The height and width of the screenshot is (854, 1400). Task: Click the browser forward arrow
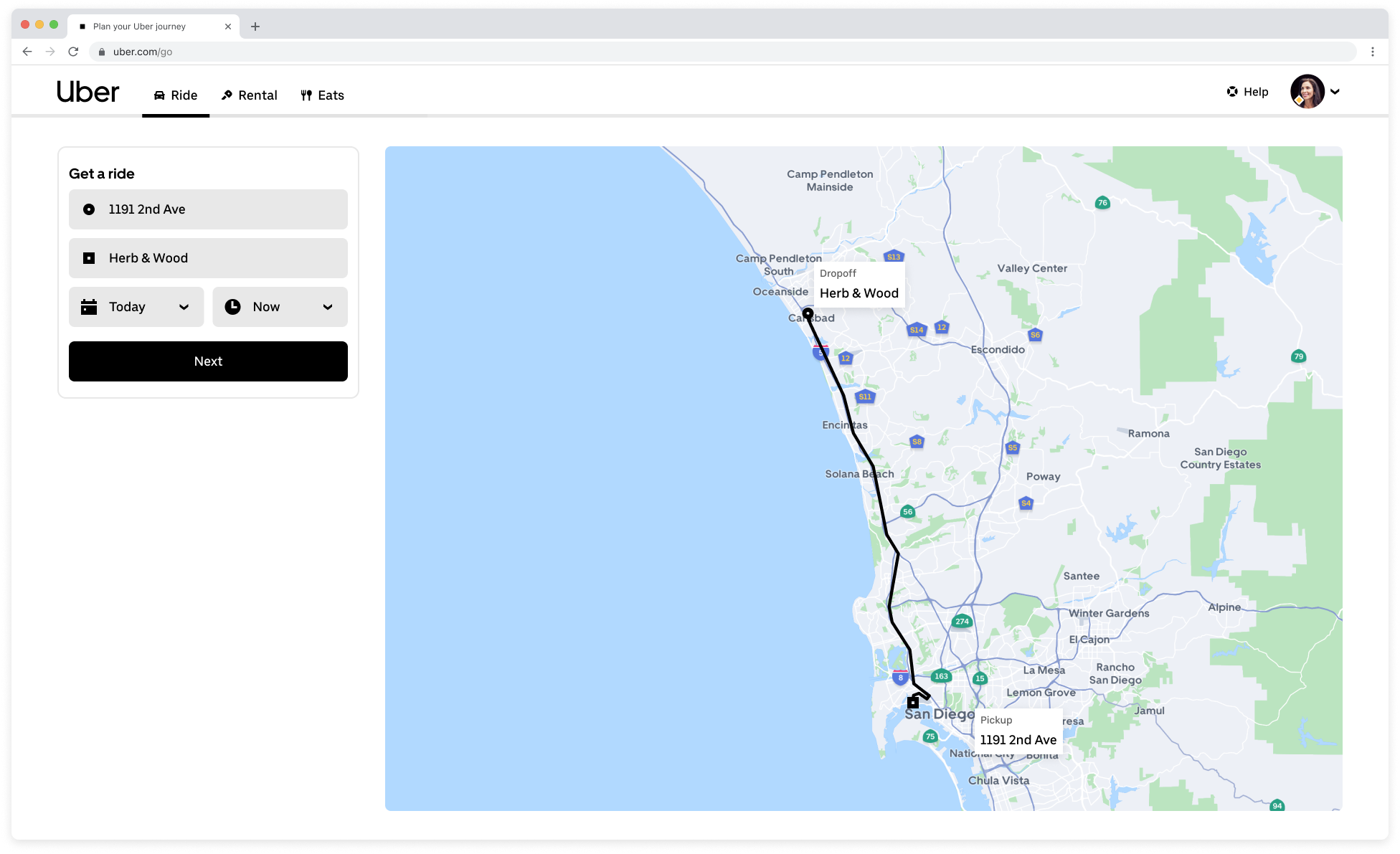(x=50, y=52)
